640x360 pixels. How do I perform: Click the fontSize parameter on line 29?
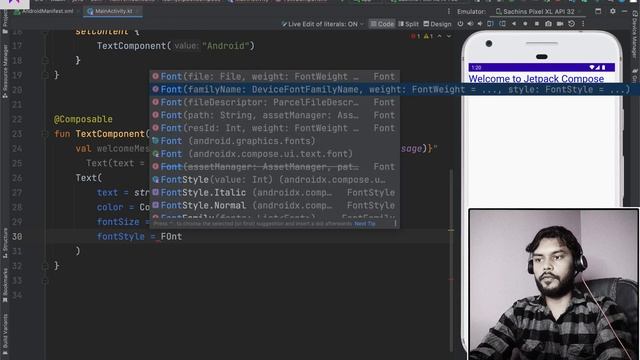pyautogui.click(x=118, y=222)
